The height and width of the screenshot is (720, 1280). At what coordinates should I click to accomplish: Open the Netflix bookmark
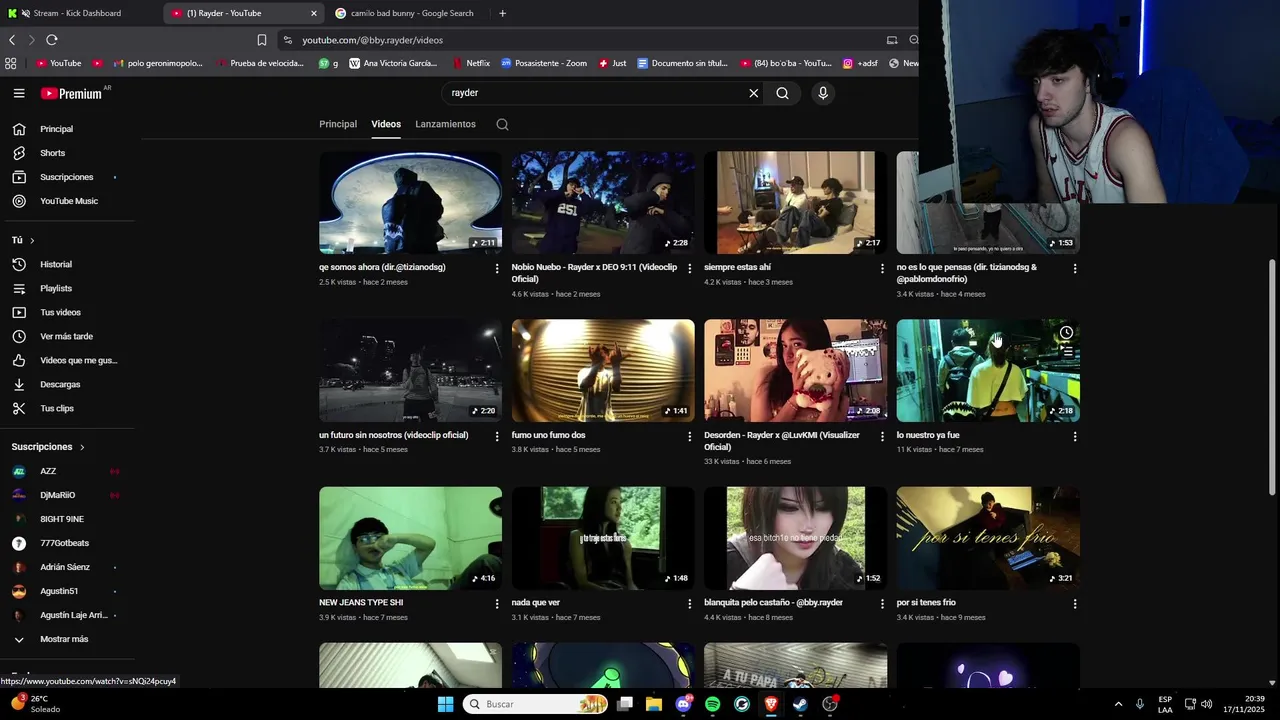[470, 63]
